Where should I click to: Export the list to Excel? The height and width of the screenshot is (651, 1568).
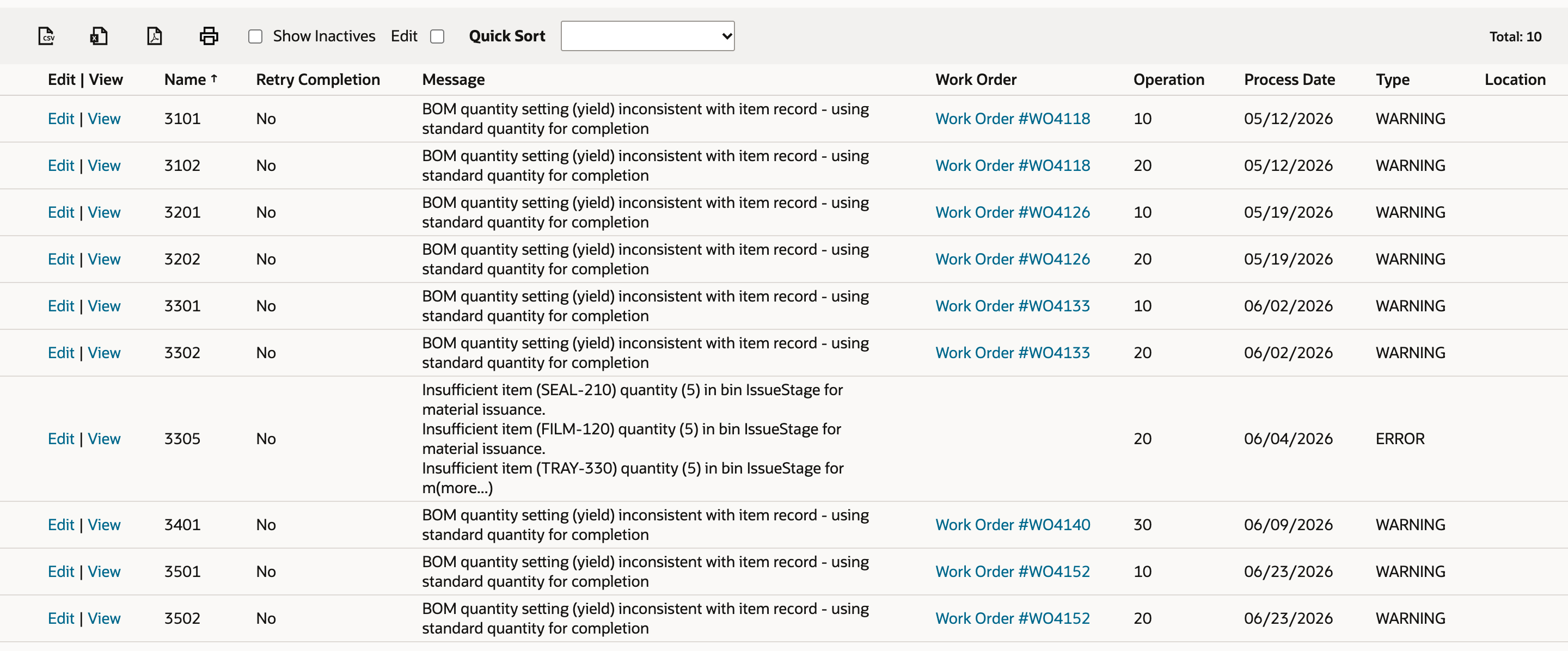99,36
